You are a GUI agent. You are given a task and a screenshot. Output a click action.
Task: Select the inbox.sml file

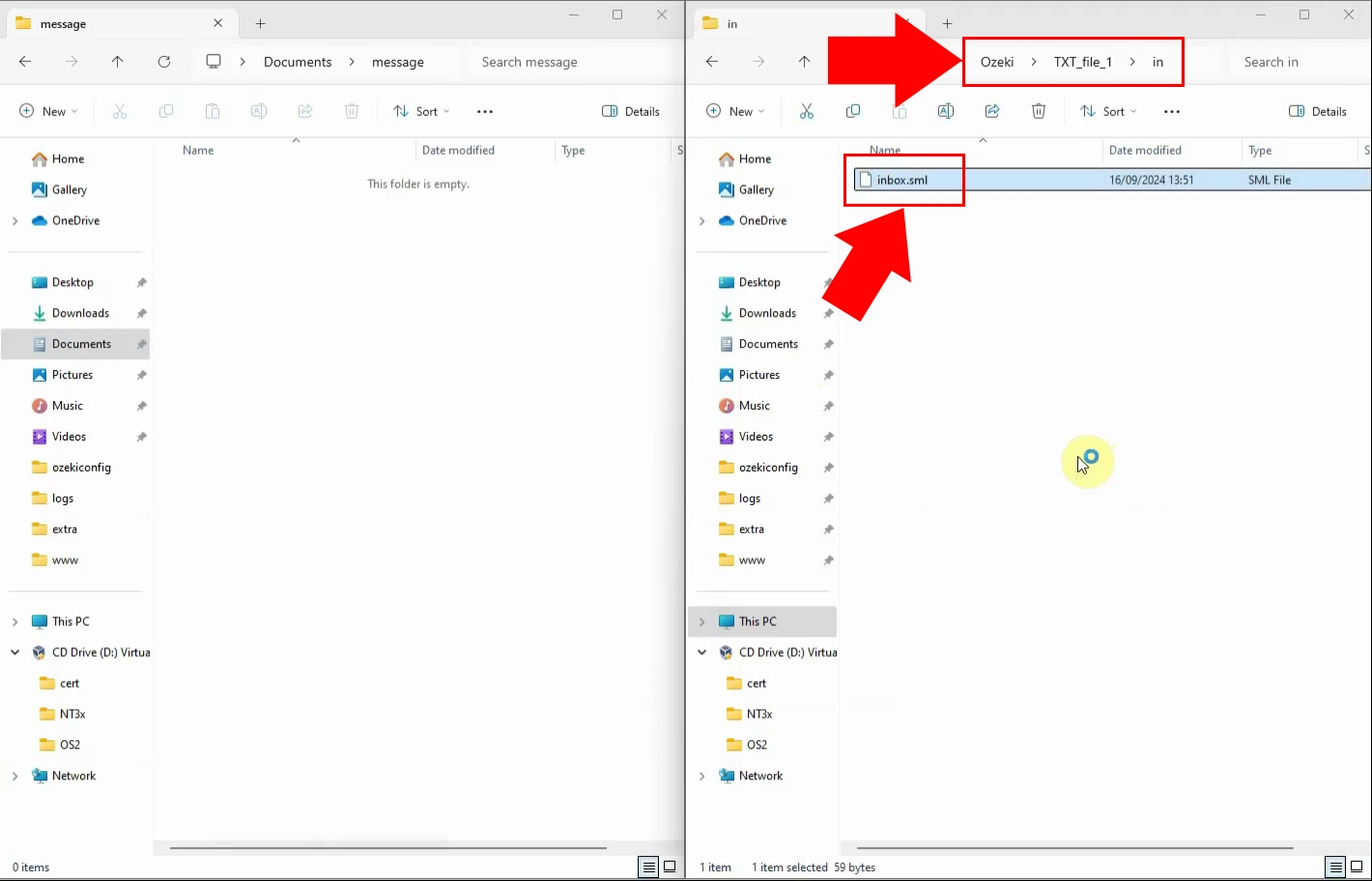[1111, 180]
